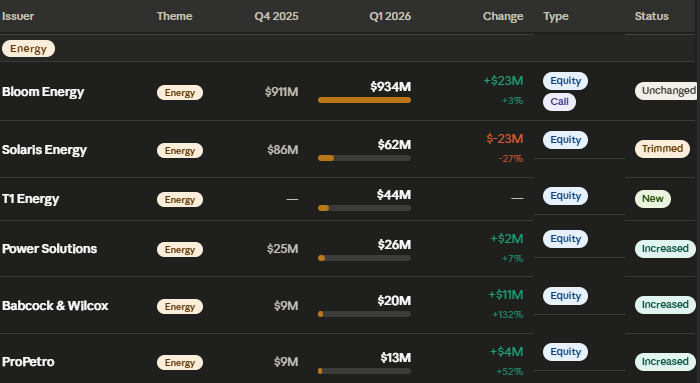Click the Trimmed status badge
The height and width of the screenshot is (383, 700).
662,149
